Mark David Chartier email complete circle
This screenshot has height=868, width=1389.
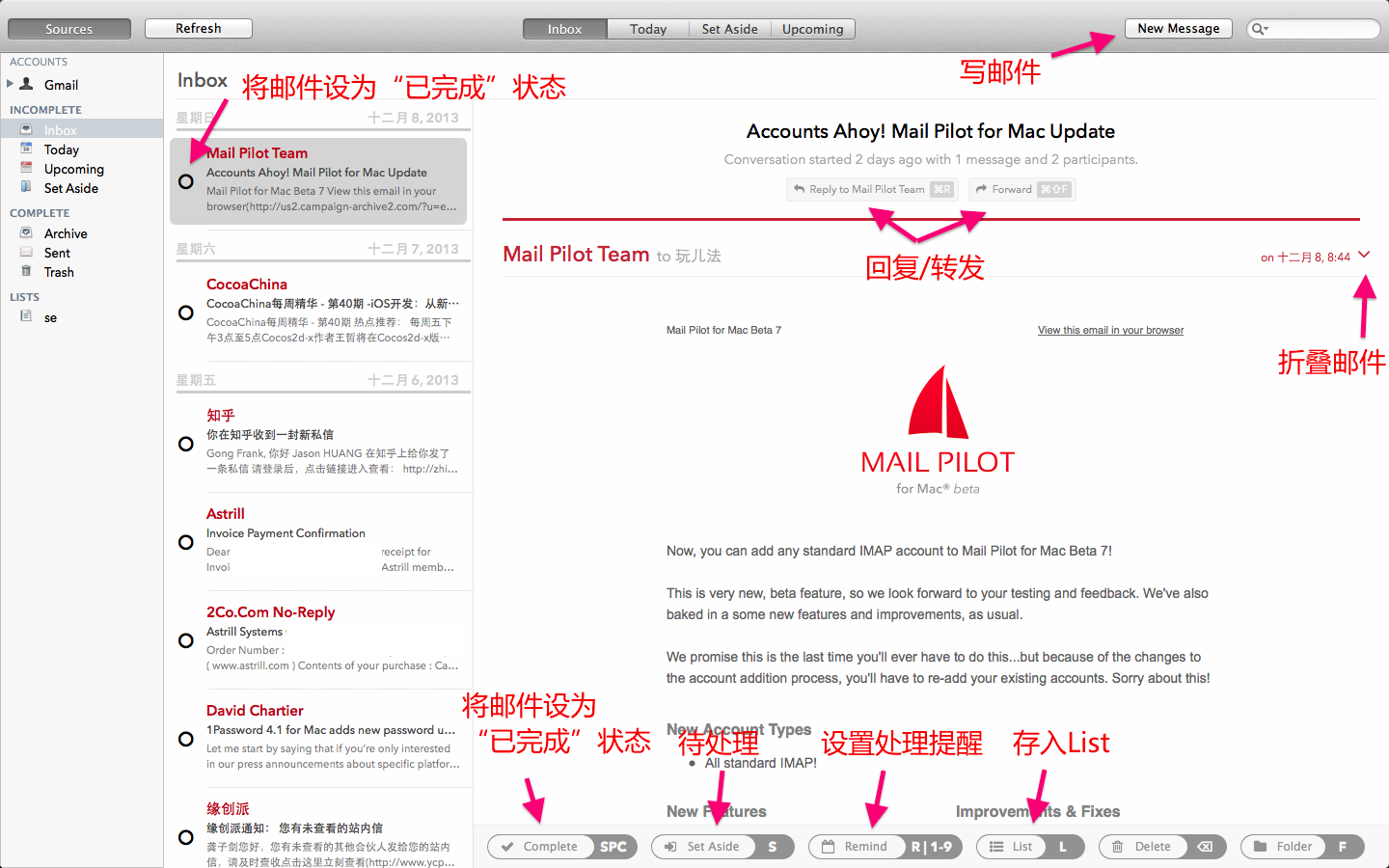pos(186,739)
